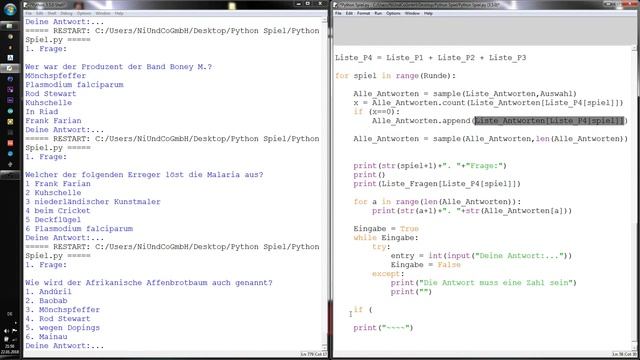Click the 'In Riad' output line
Screen dimensions: 640x360
click(x=41, y=111)
